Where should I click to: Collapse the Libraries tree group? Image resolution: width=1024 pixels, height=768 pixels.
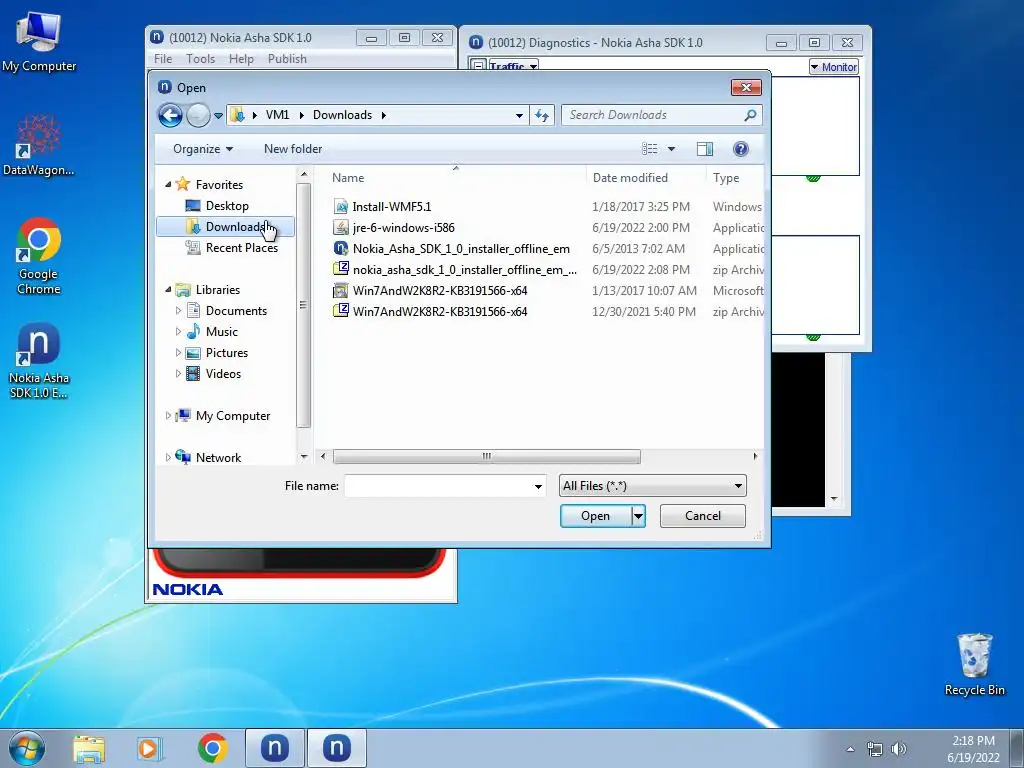coord(168,289)
